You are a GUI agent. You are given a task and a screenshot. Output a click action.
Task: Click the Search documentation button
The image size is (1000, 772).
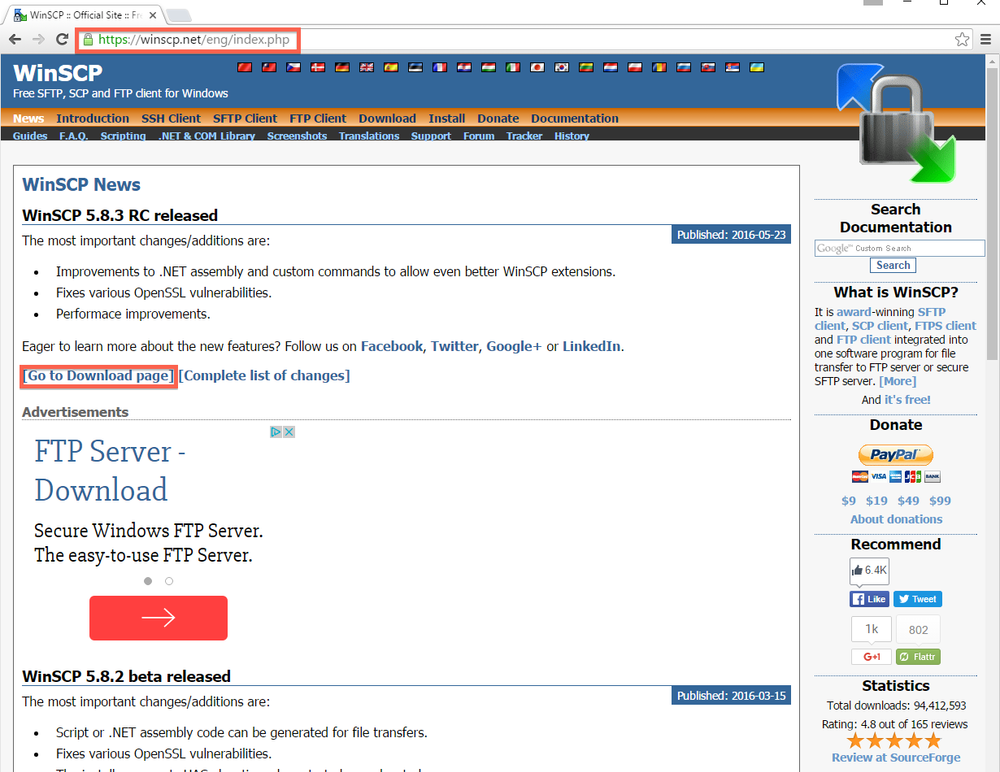pos(893,265)
